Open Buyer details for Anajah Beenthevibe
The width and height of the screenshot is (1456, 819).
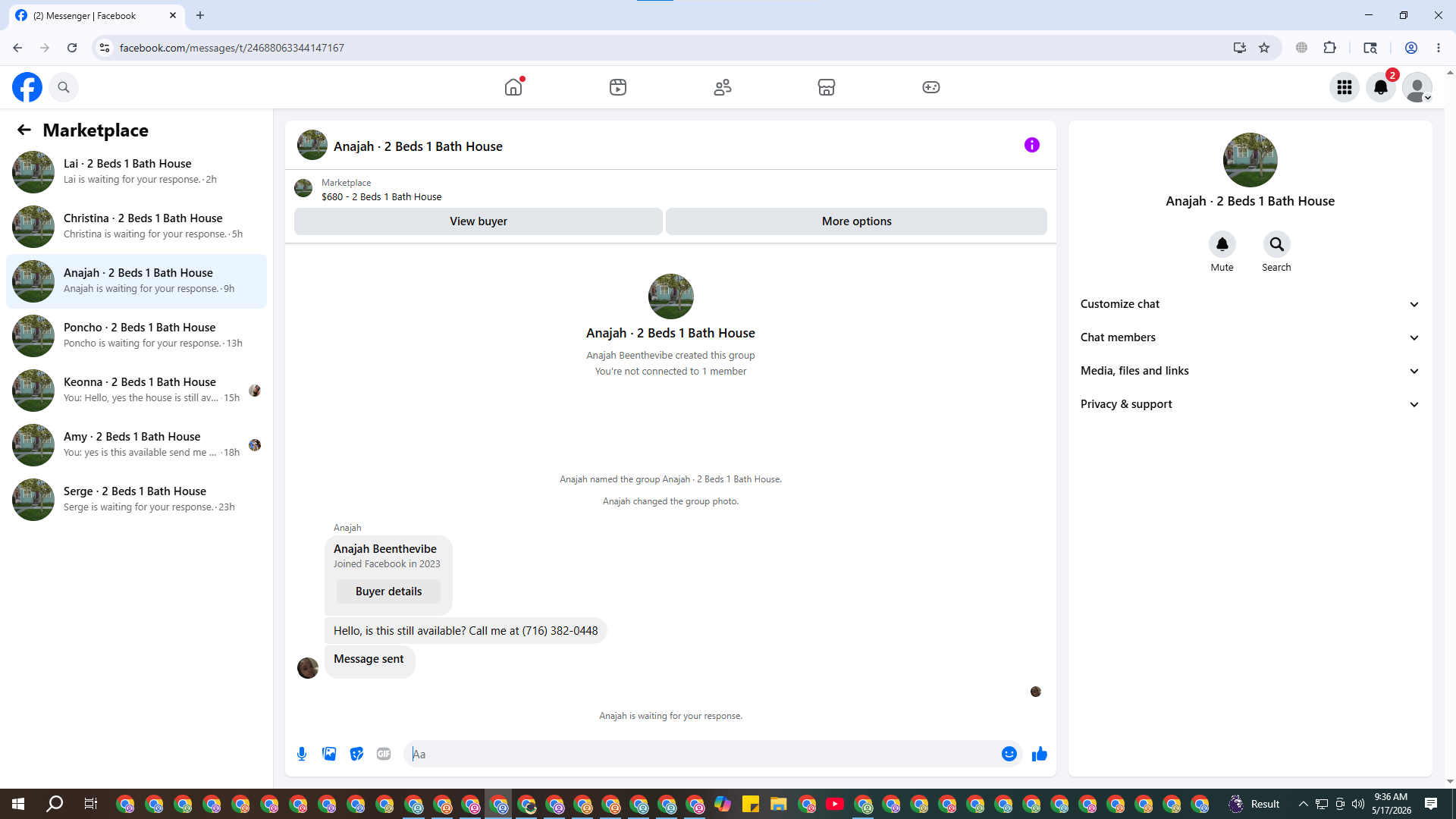coord(388,591)
